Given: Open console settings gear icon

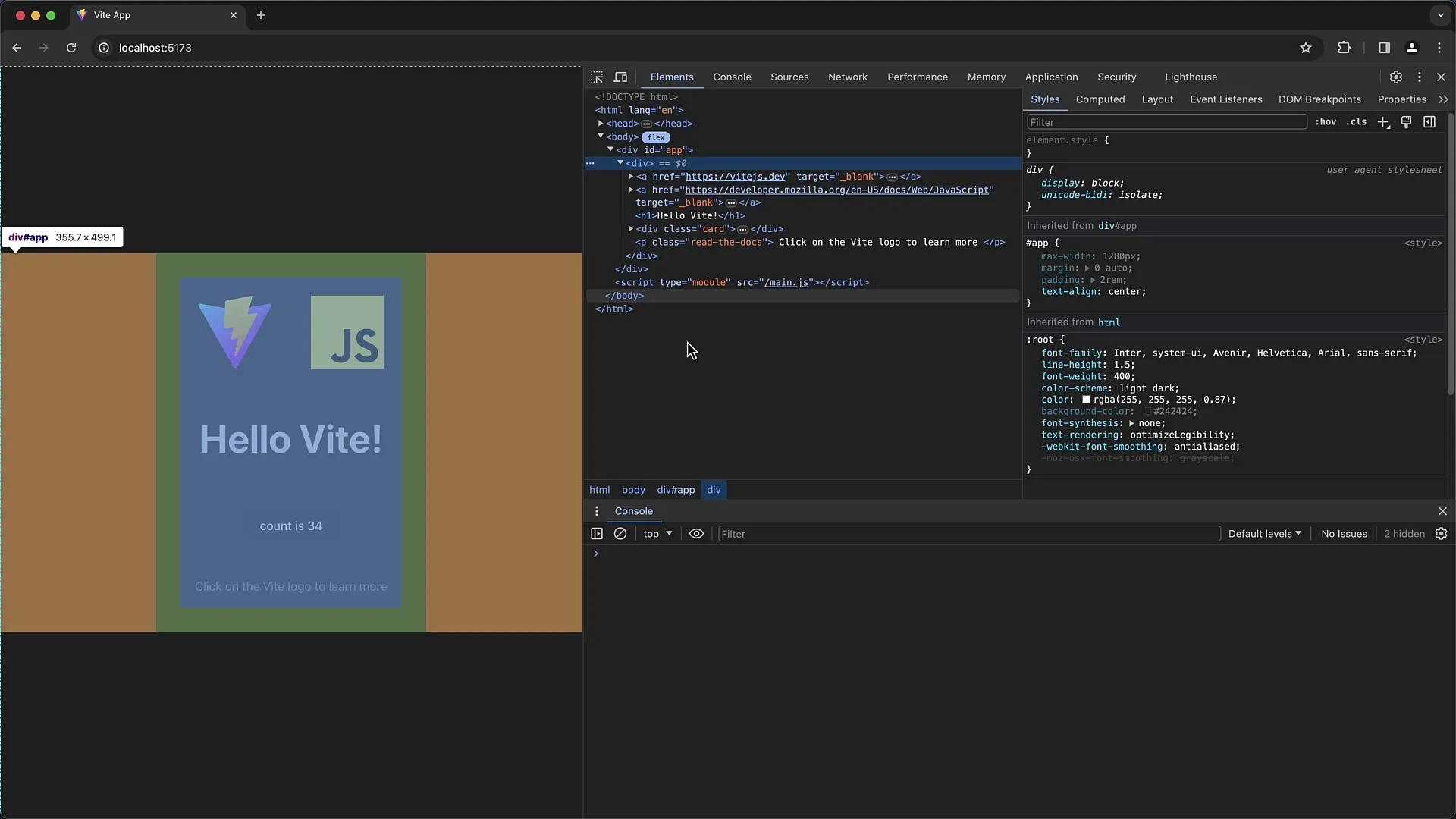Looking at the screenshot, I should point(1441,534).
